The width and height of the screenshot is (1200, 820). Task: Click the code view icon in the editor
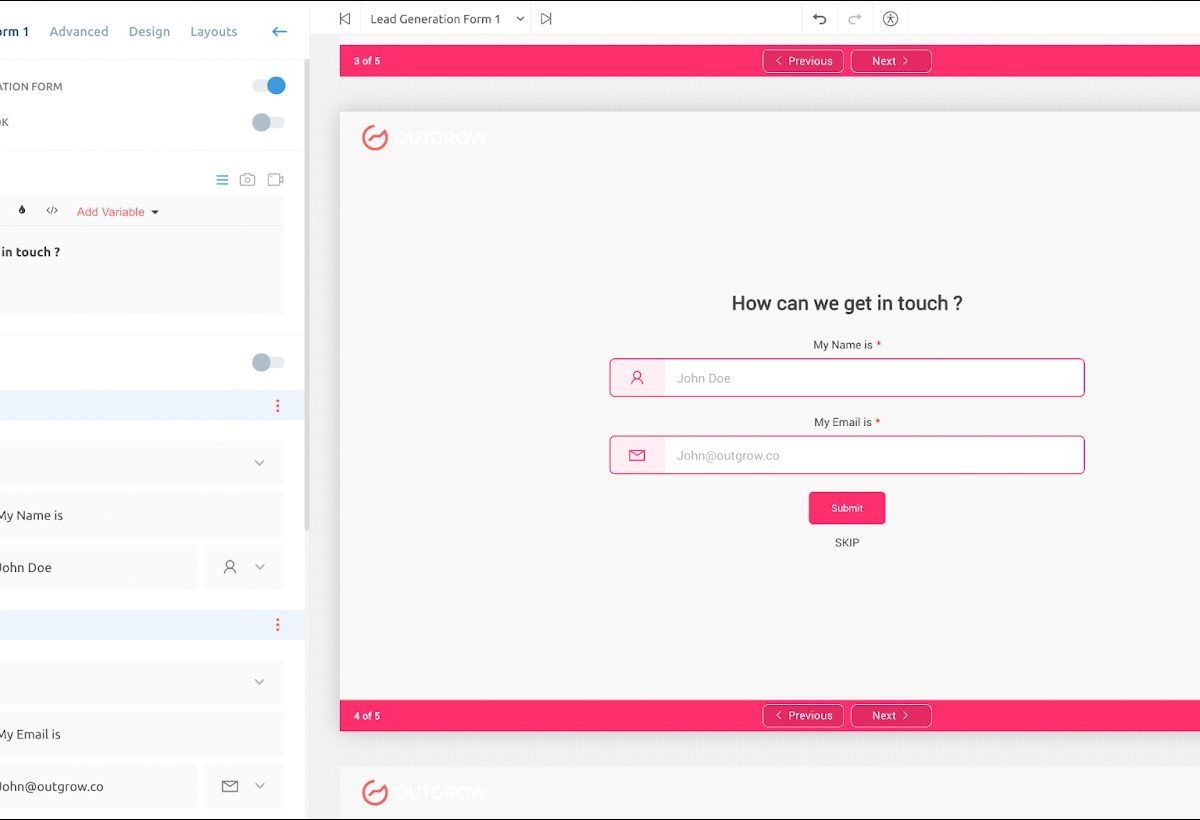[x=52, y=211]
